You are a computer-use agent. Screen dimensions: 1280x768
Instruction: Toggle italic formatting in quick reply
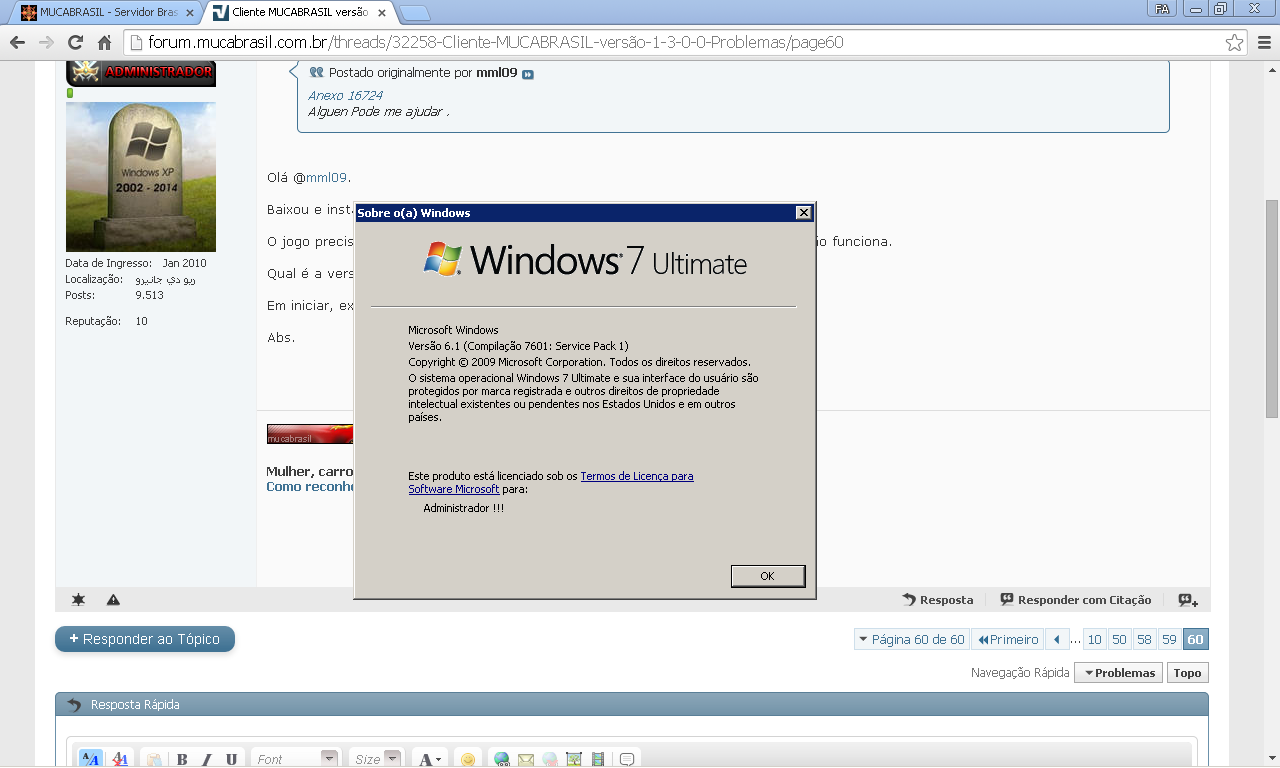(x=207, y=760)
